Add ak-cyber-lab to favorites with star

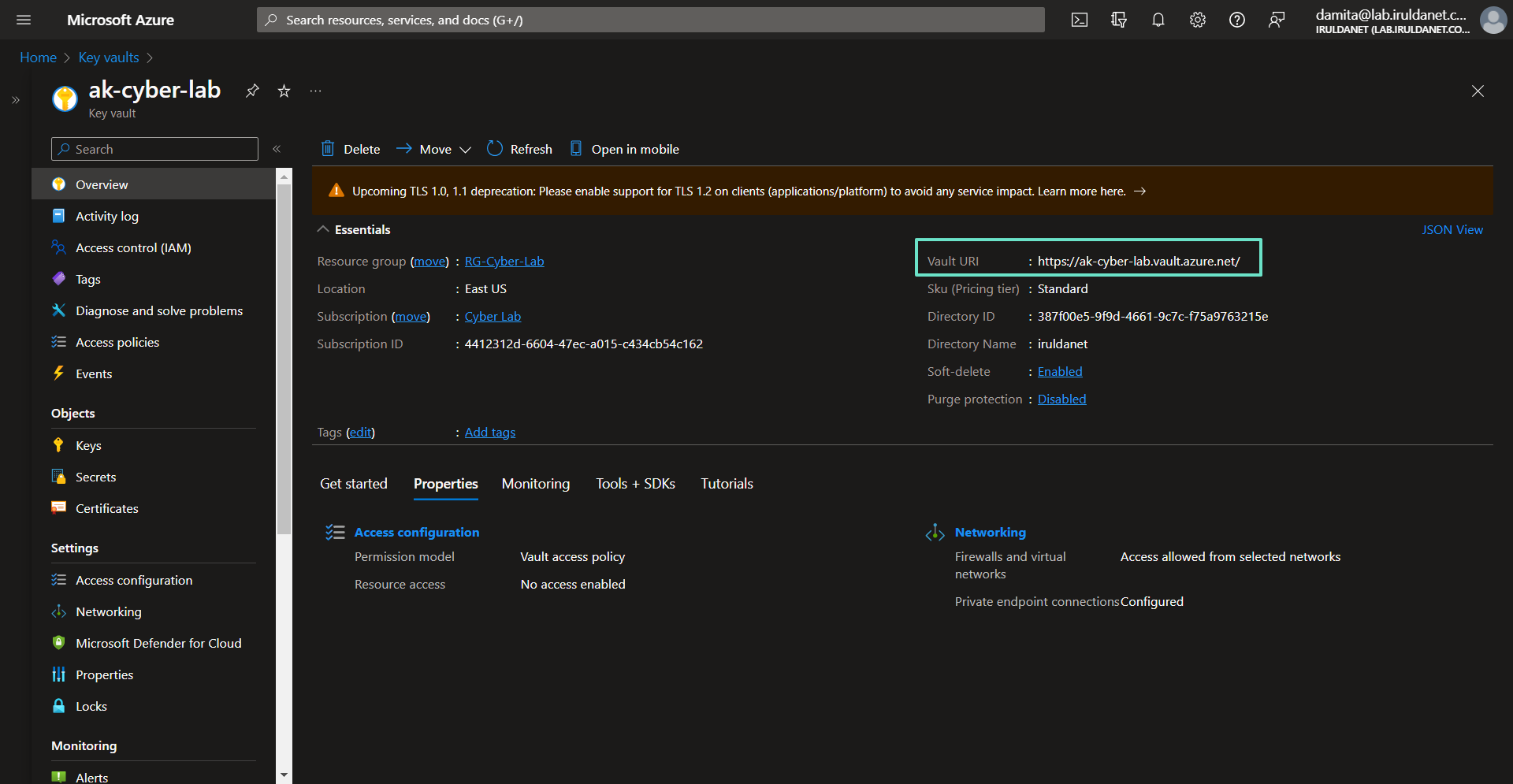click(x=284, y=91)
